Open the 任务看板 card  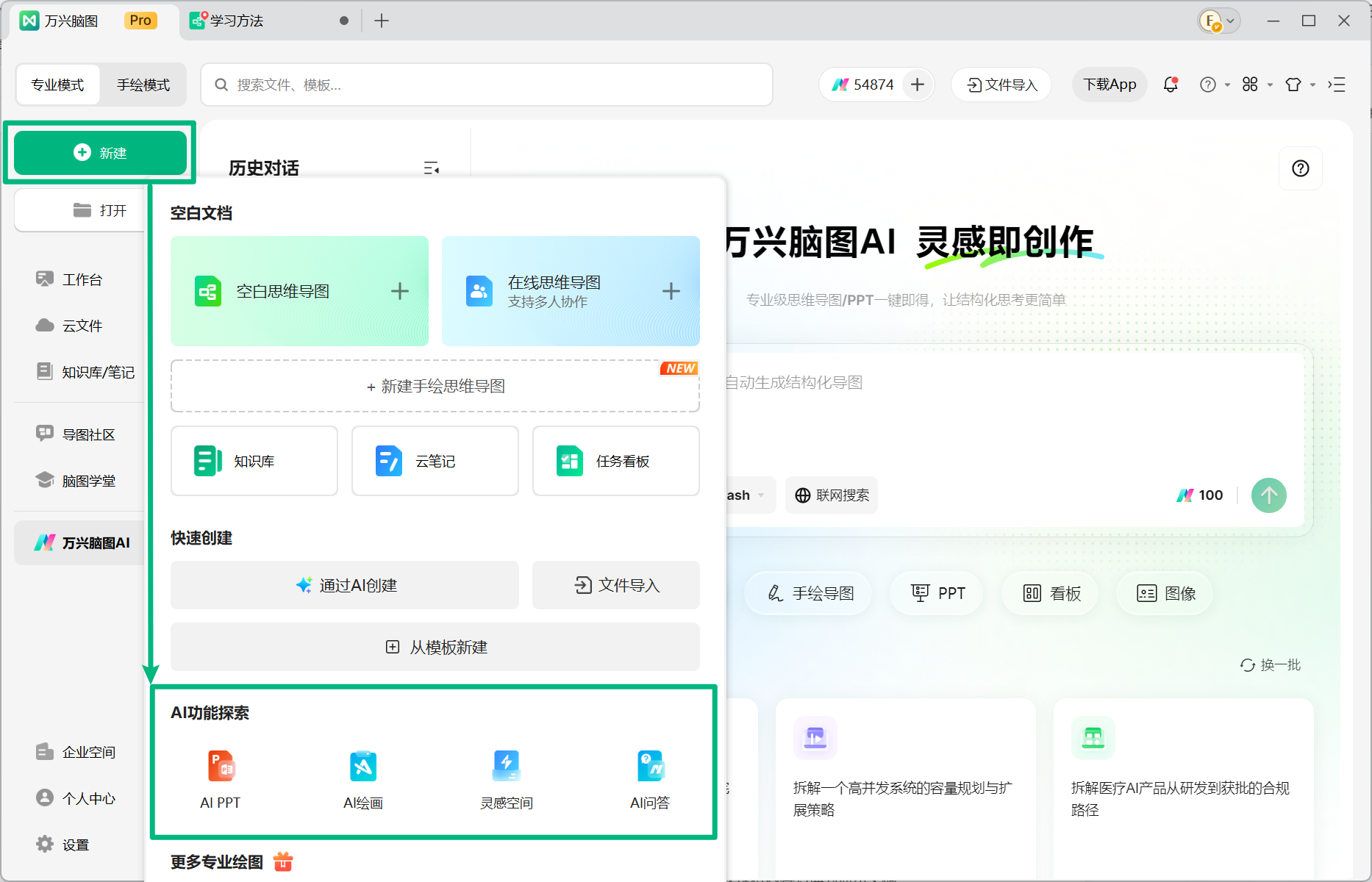(x=616, y=461)
